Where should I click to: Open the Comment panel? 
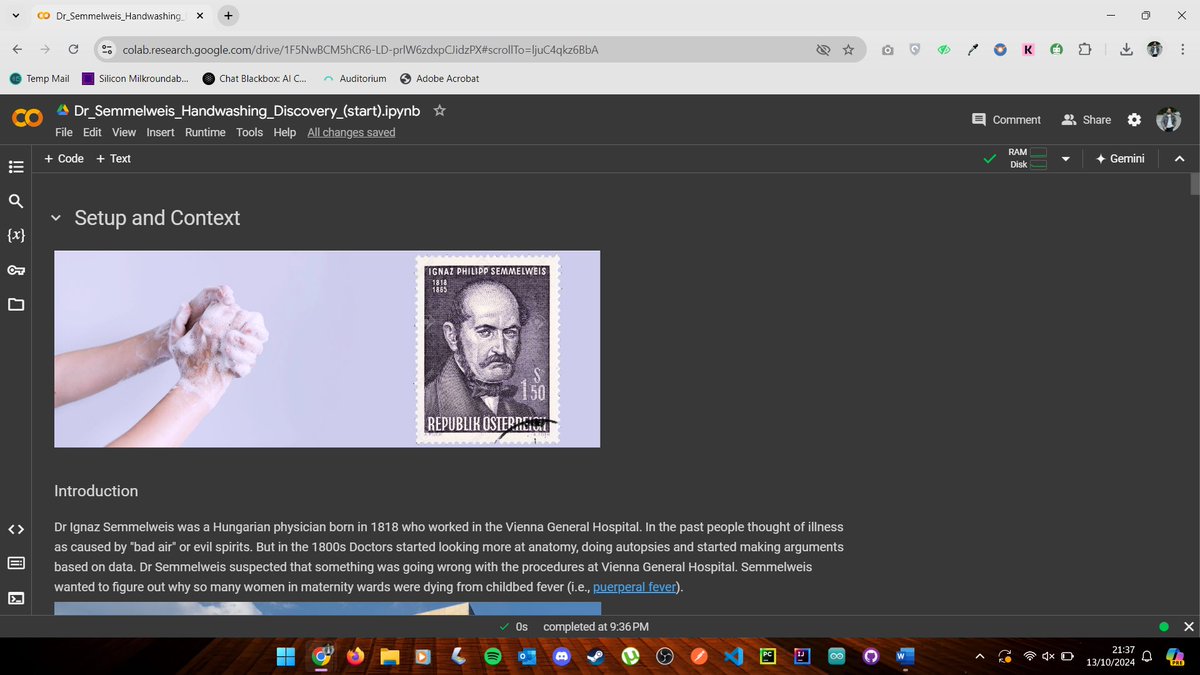(x=1007, y=119)
